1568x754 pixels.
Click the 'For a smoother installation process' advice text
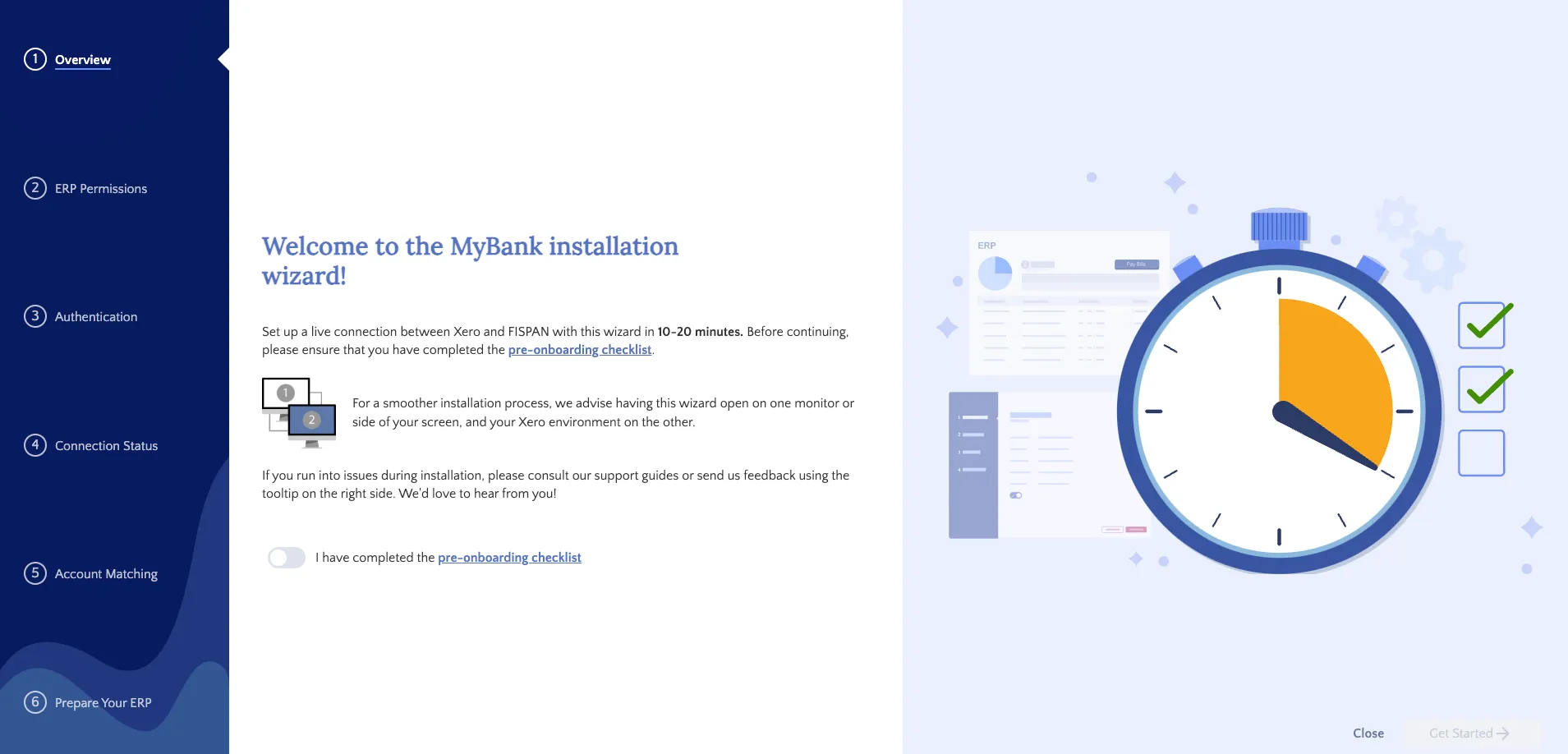click(x=603, y=412)
